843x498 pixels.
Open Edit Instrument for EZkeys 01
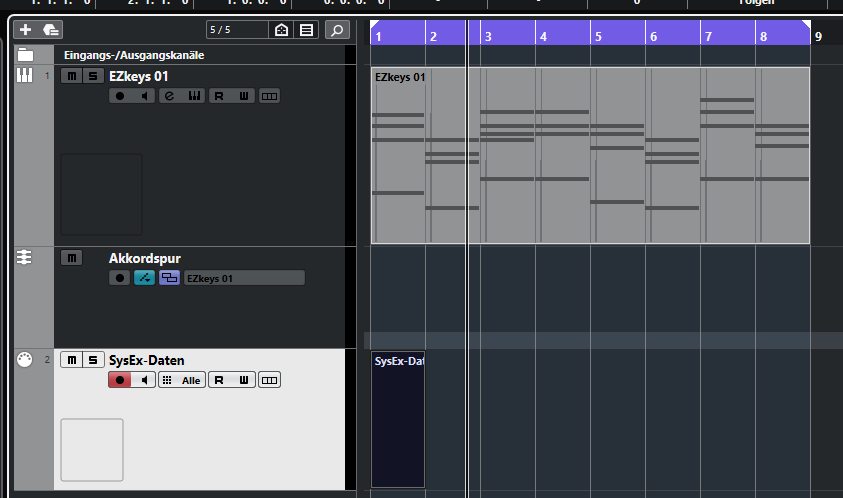[x=169, y=96]
